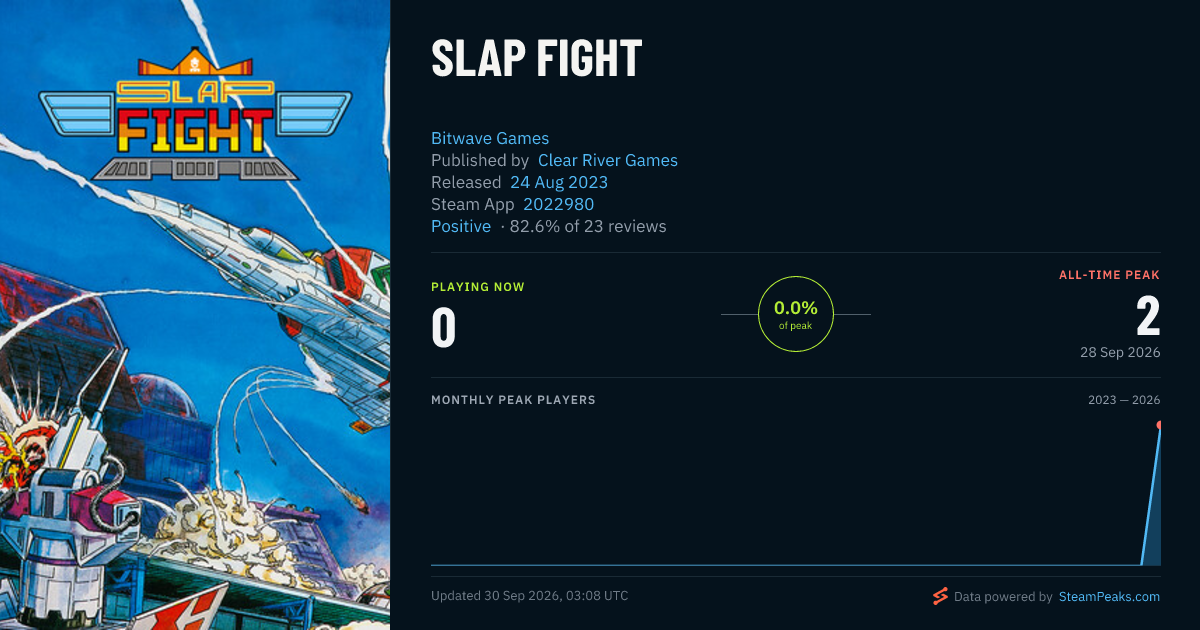Open the SteamPeaks.com link
The image size is (1200, 630).
coord(1109,596)
